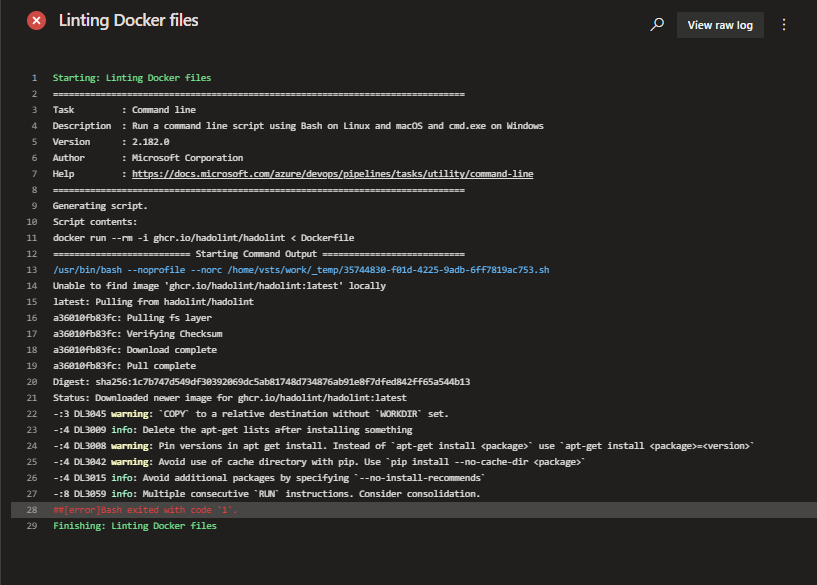This screenshot has height=585, width=817.
Task: Select line number 28 in the log
Action: [32, 510]
